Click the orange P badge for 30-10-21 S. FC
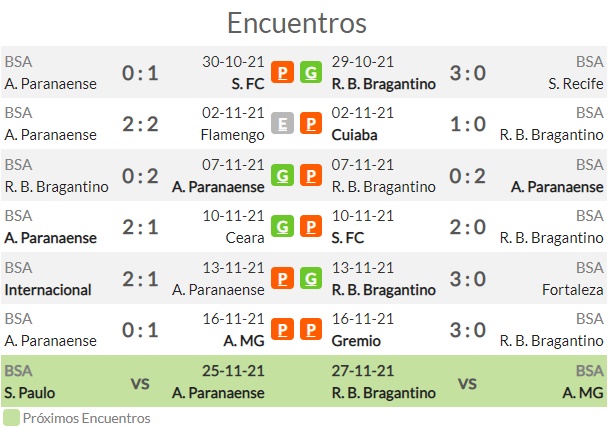This screenshot has height=429, width=608. (x=282, y=72)
